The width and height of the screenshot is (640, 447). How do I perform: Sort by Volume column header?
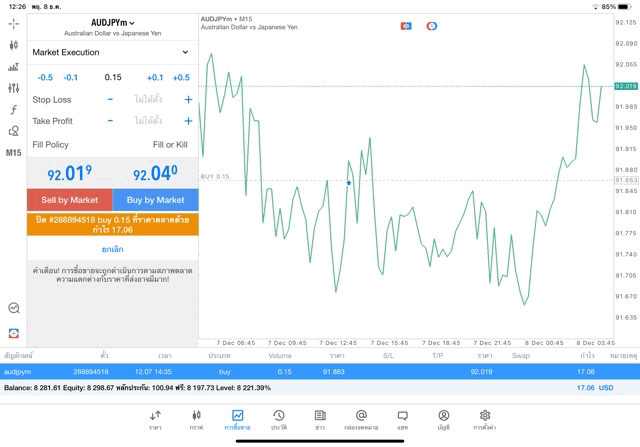tap(280, 356)
